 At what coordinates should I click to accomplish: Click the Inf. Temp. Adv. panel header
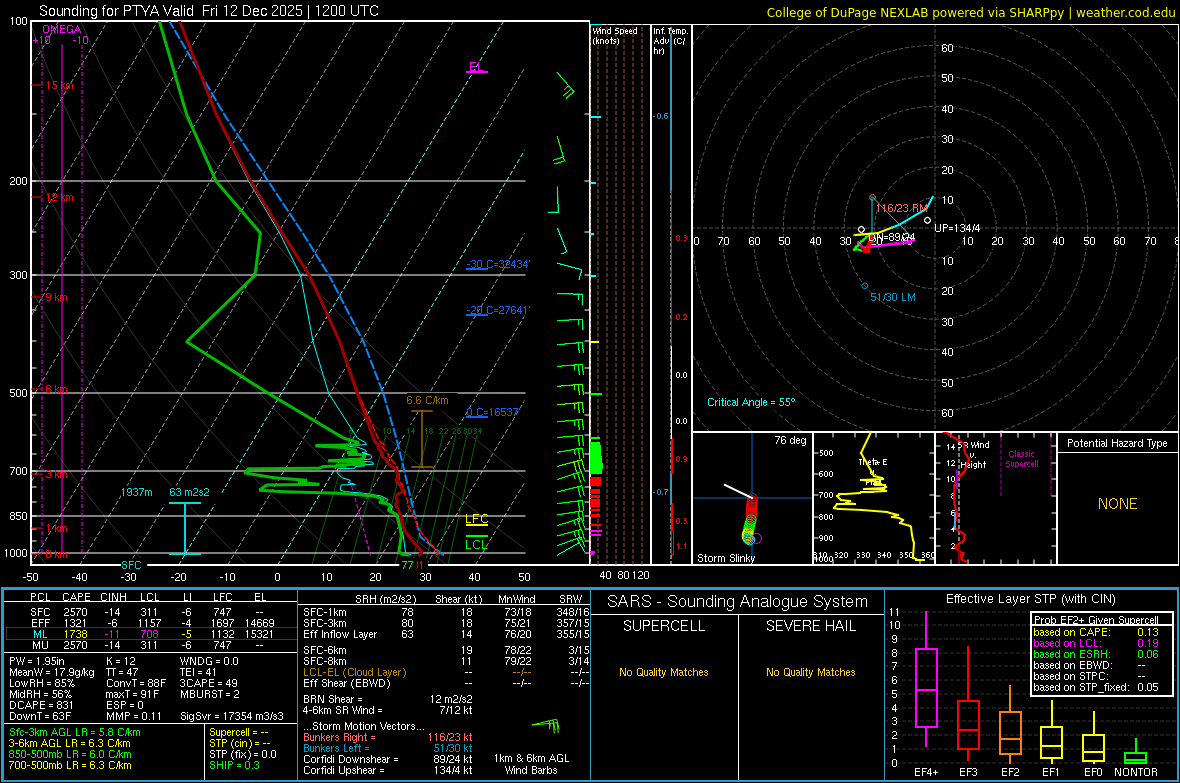click(x=670, y=41)
